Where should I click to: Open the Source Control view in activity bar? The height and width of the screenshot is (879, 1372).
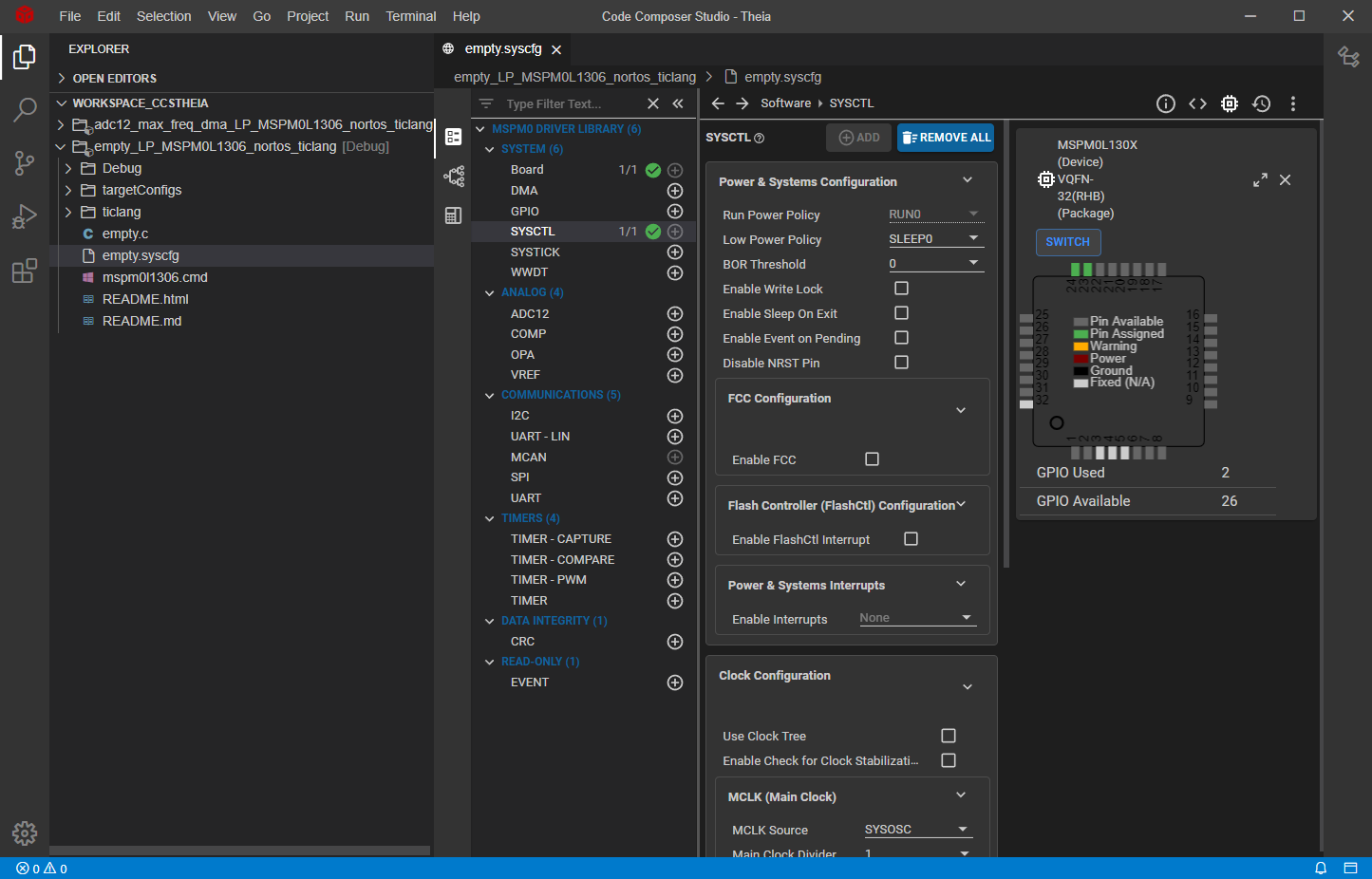tap(25, 162)
